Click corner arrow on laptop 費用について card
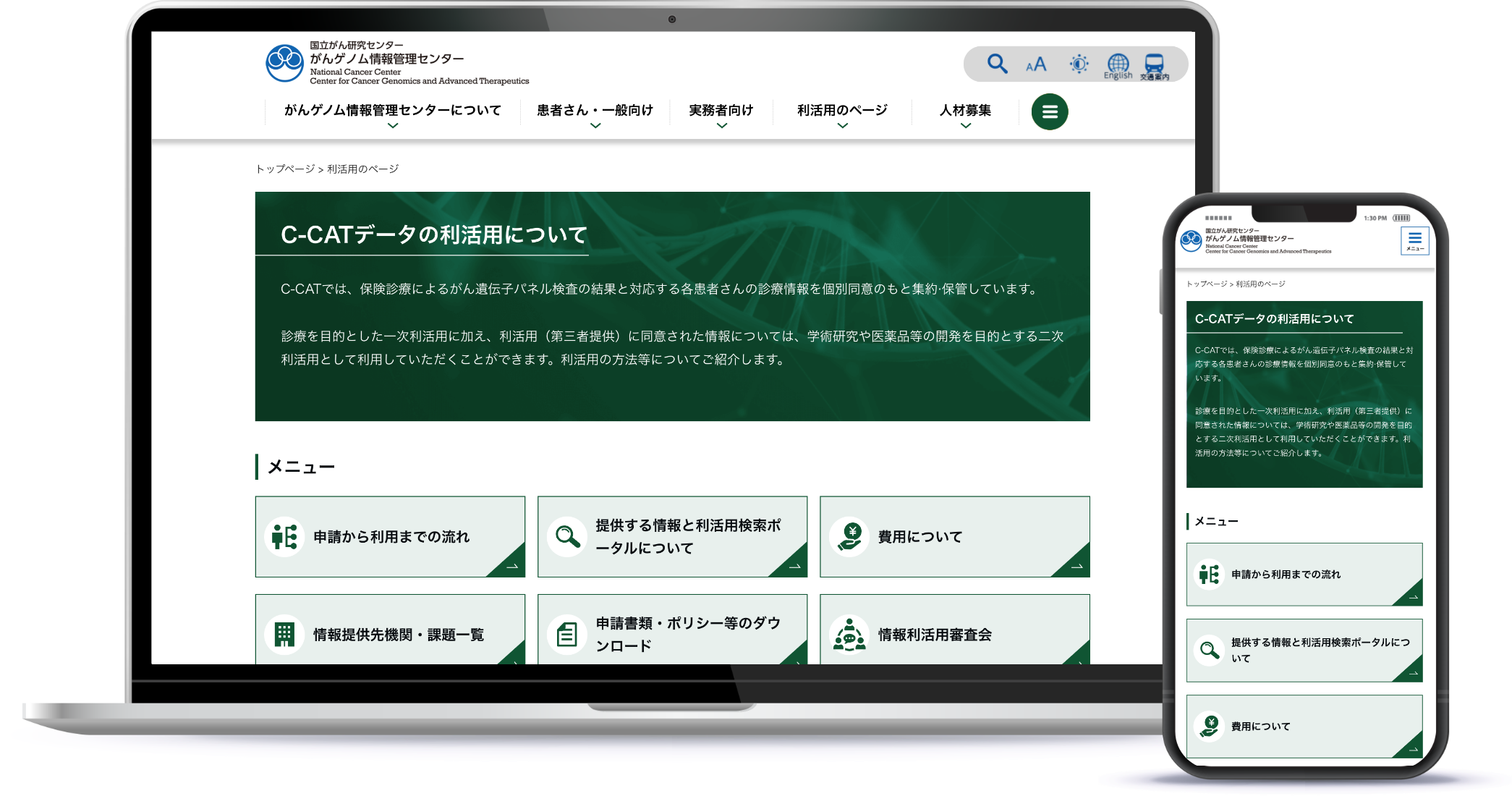The width and height of the screenshot is (1512, 796). tap(1076, 565)
